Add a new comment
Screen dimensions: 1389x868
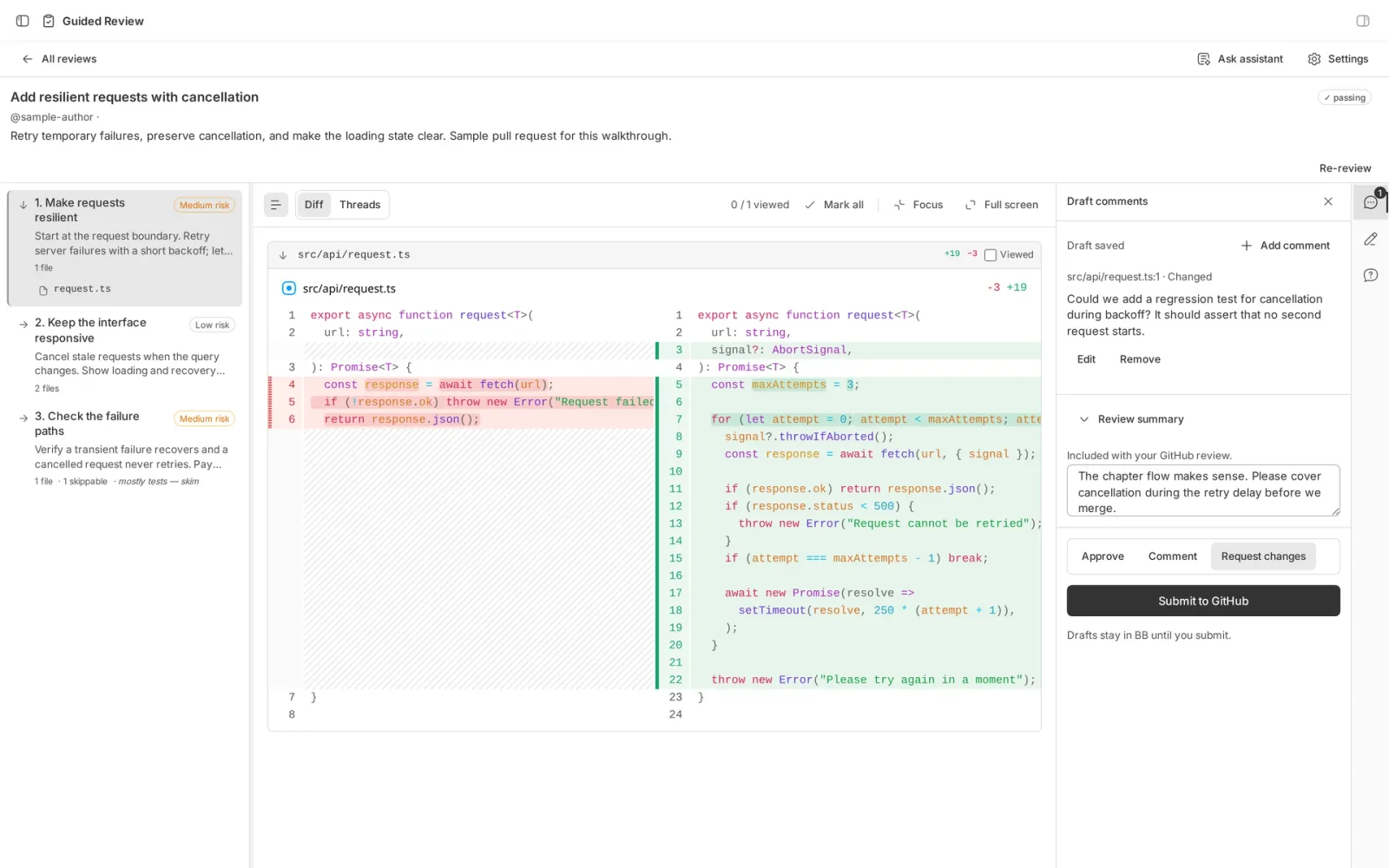click(1285, 246)
